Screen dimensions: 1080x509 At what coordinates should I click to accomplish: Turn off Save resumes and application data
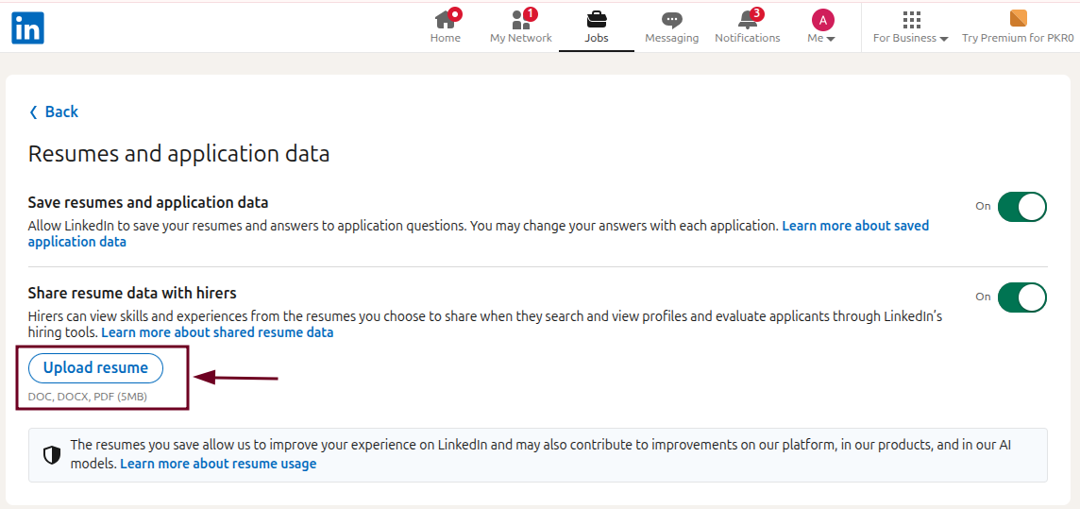pos(1022,206)
